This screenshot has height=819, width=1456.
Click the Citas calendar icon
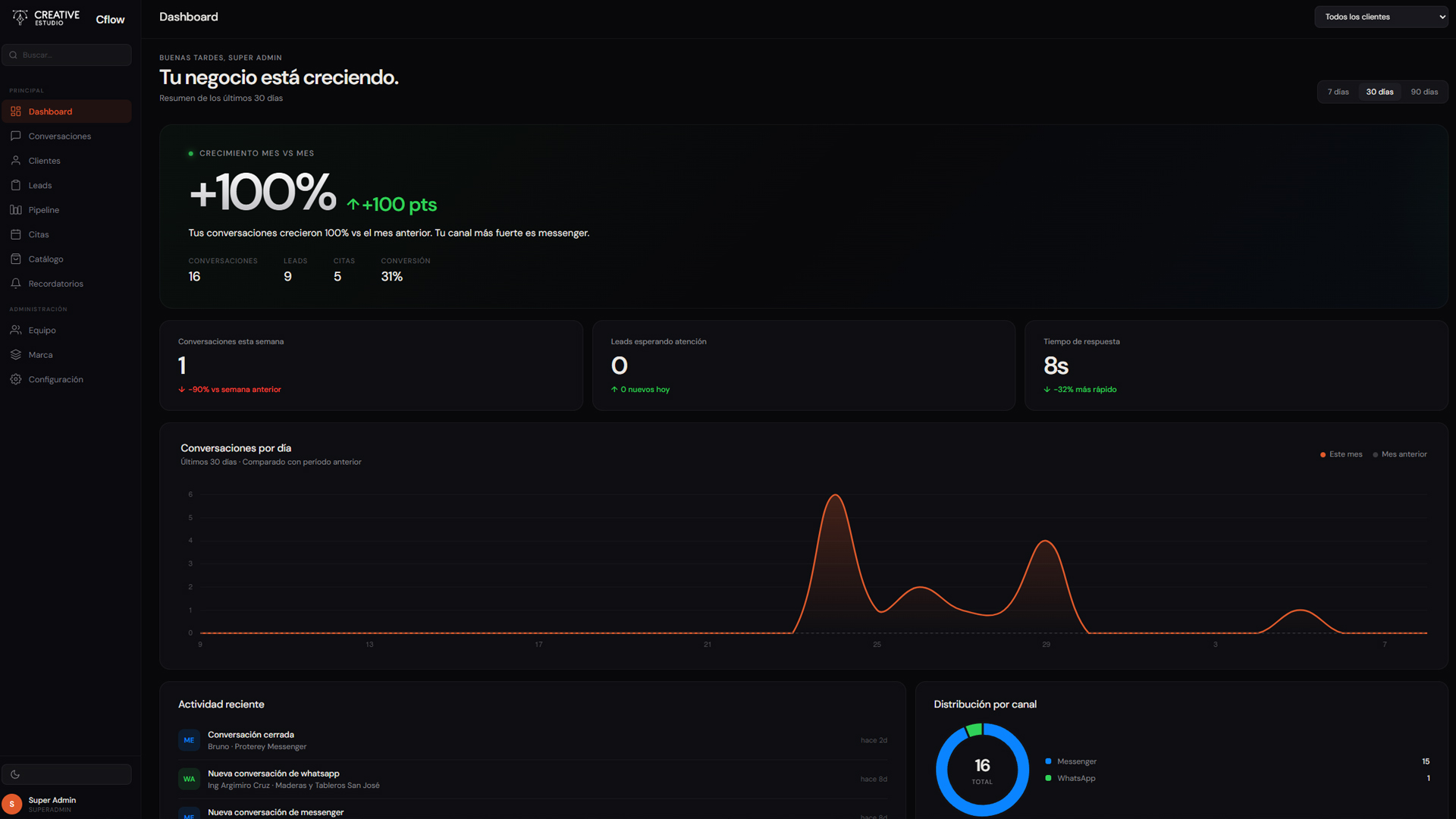coord(16,234)
